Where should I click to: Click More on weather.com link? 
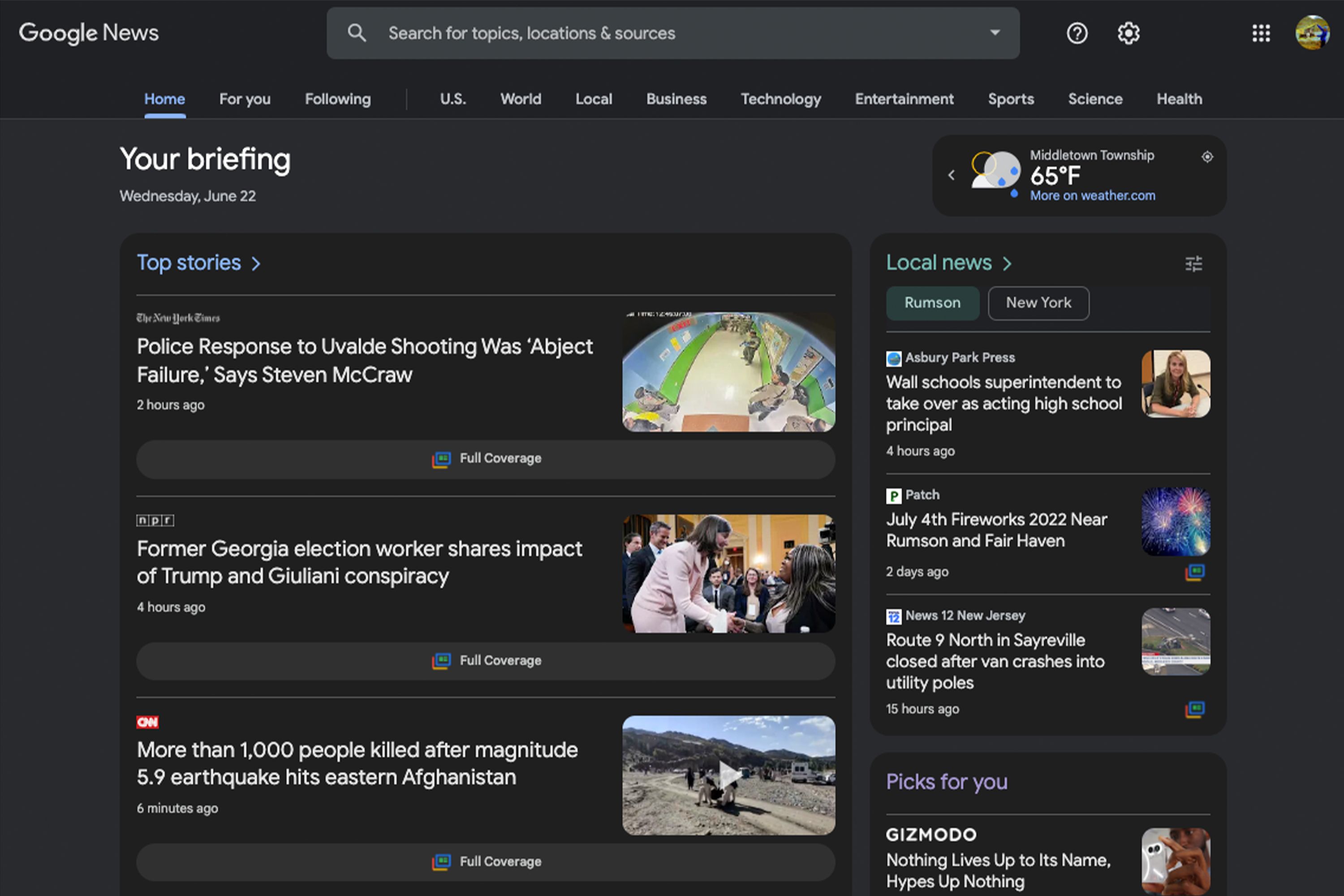(1092, 195)
